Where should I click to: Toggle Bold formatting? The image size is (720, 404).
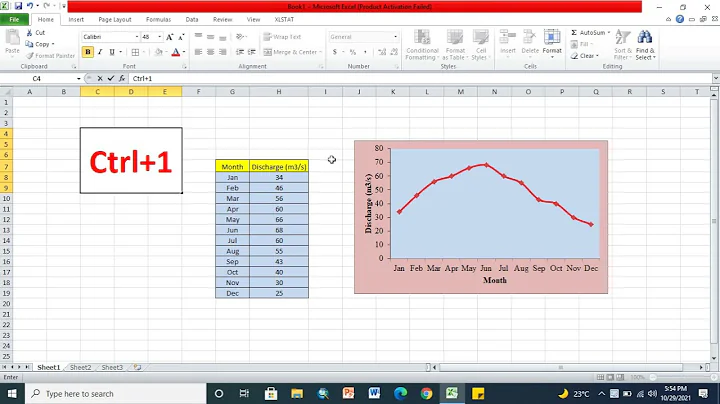tap(88, 52)
